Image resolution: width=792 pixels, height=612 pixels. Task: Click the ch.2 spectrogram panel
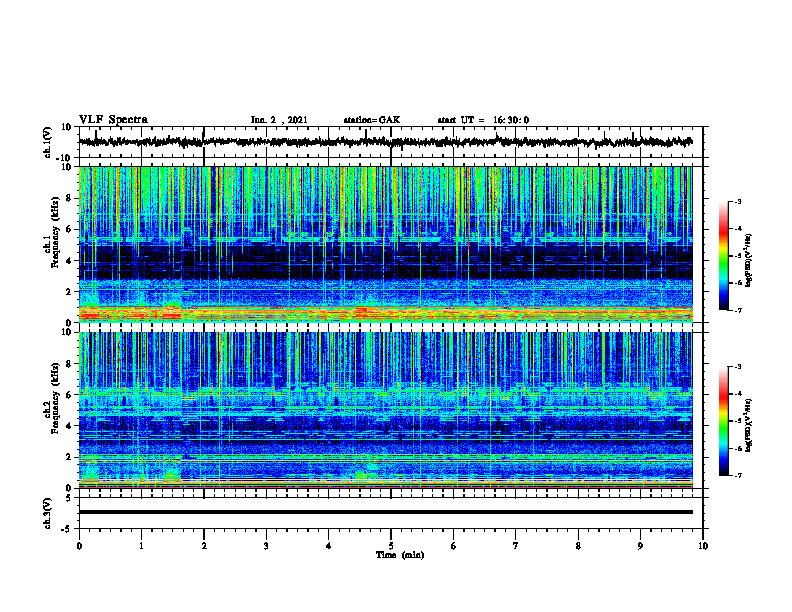coord(385,410)
